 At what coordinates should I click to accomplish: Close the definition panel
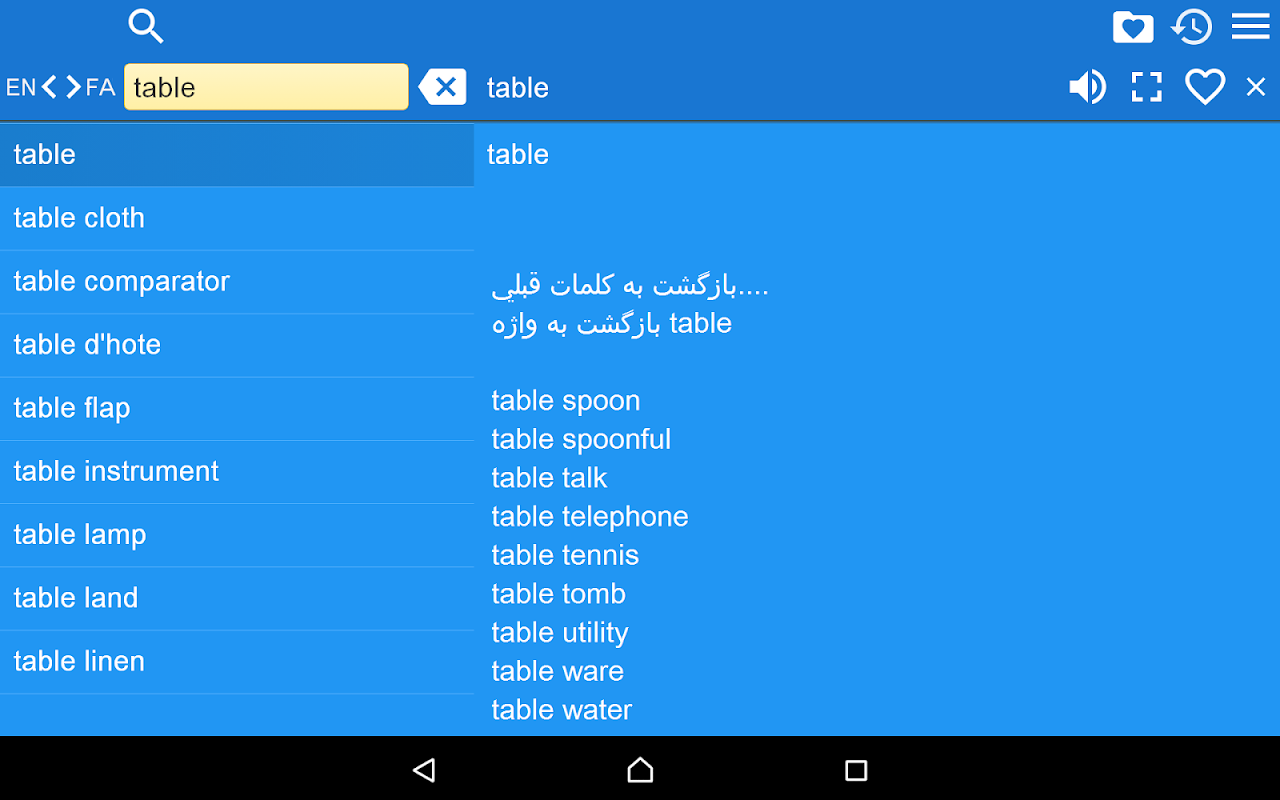[1256, 87]
